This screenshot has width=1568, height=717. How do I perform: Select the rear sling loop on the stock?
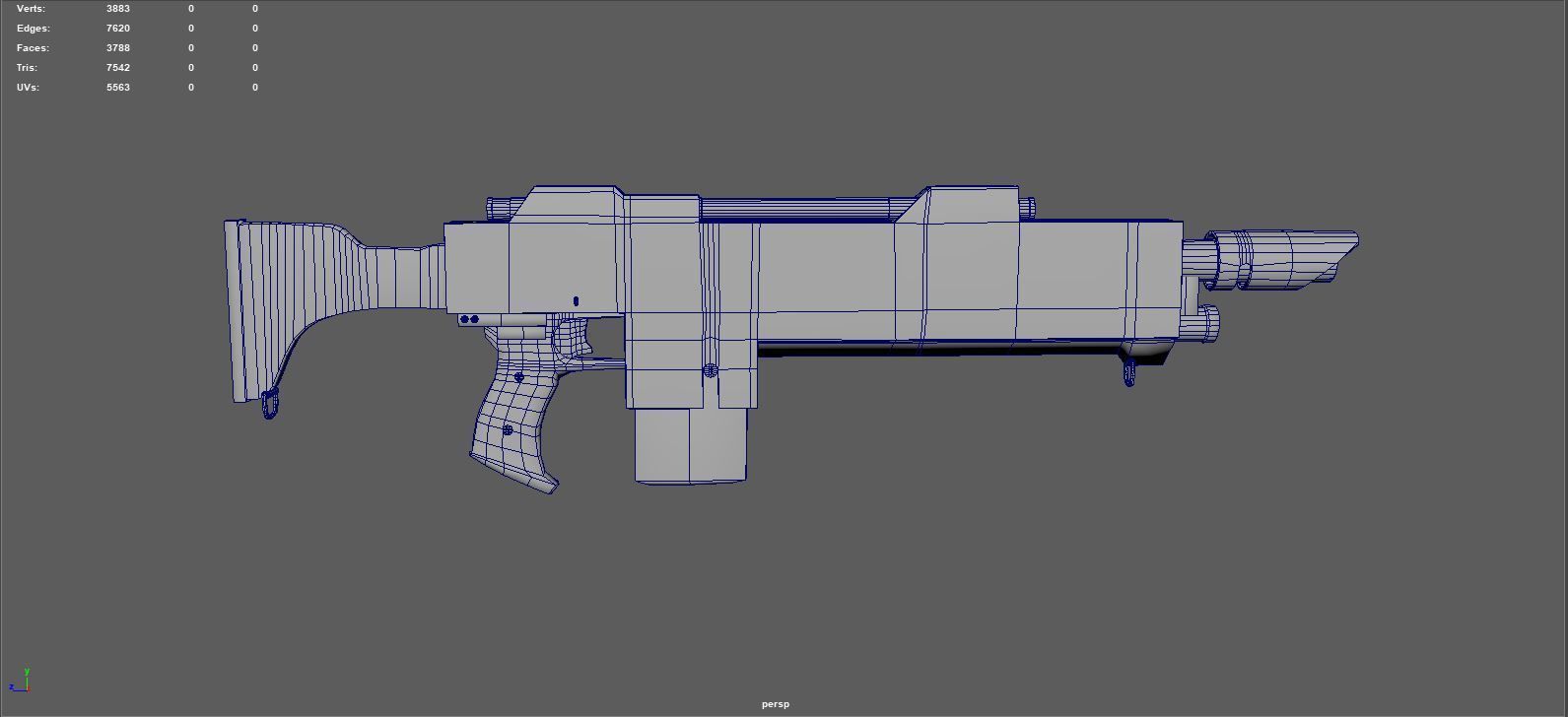coord(270,403)
